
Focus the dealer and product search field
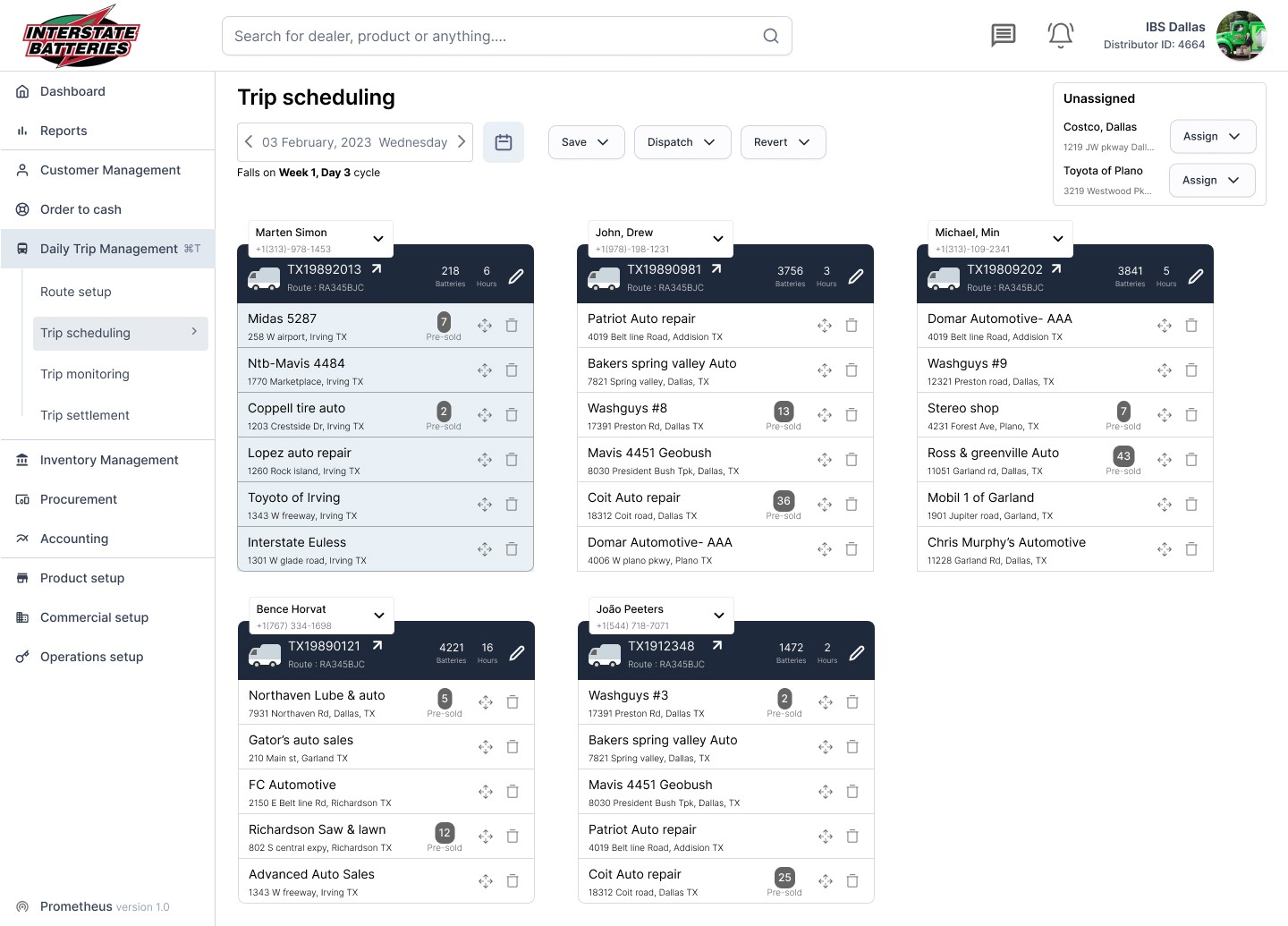click(507, 36)
